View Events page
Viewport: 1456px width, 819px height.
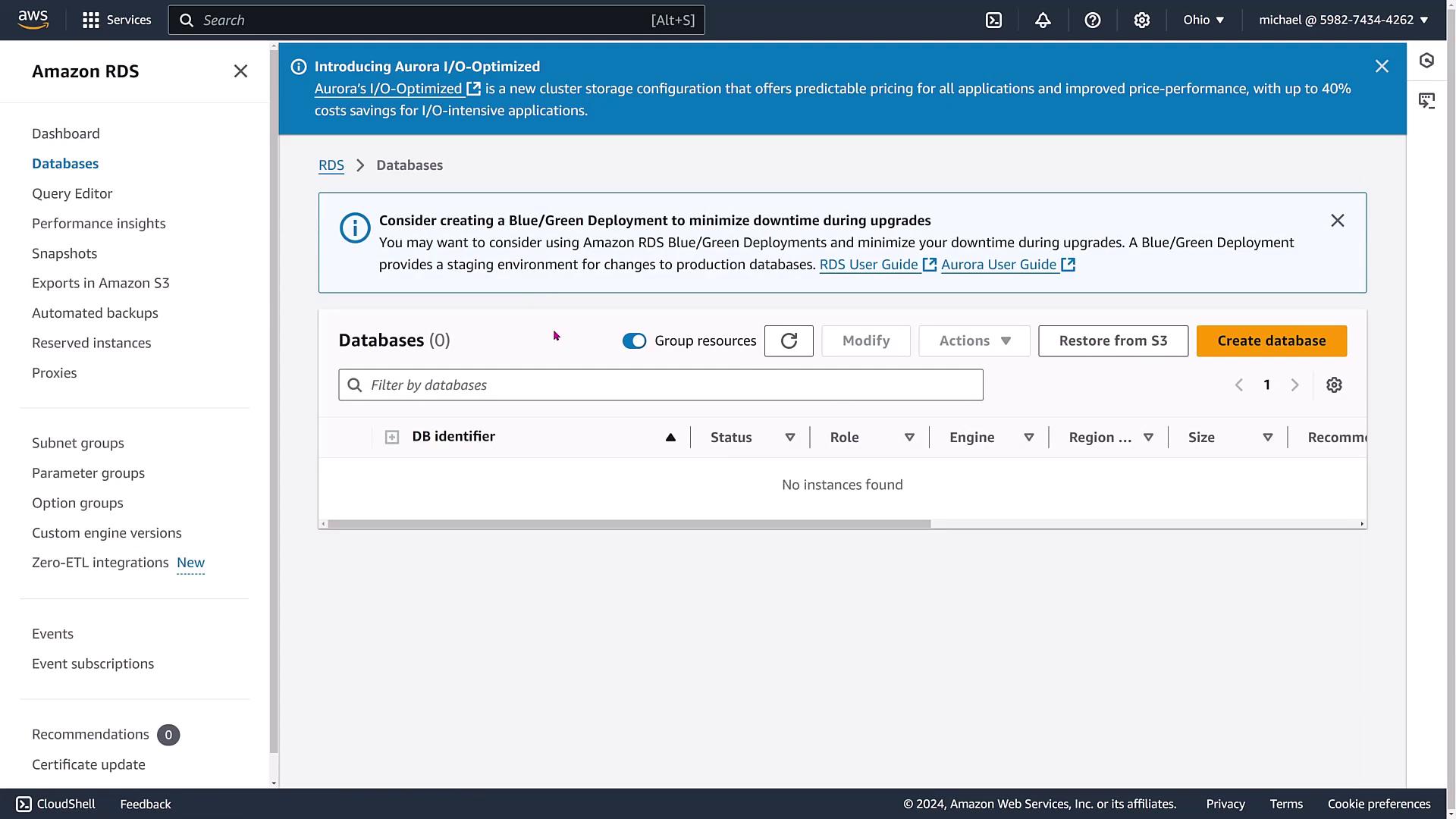click(x=53, y=634)
